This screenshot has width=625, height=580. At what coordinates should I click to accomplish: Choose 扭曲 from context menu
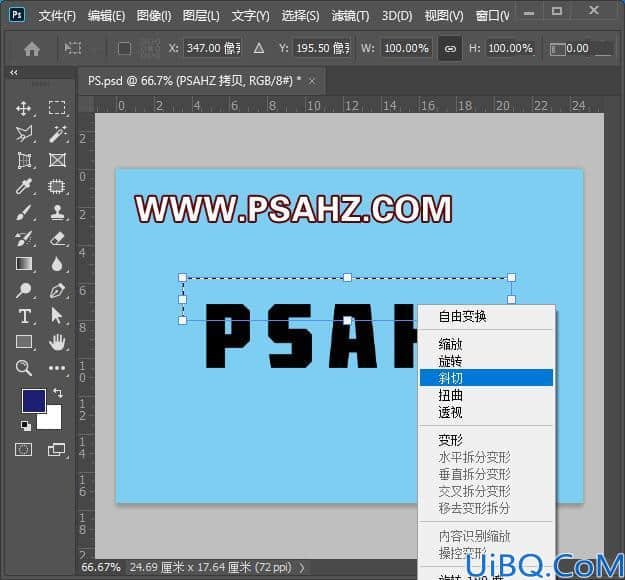(x=486, y=395)
